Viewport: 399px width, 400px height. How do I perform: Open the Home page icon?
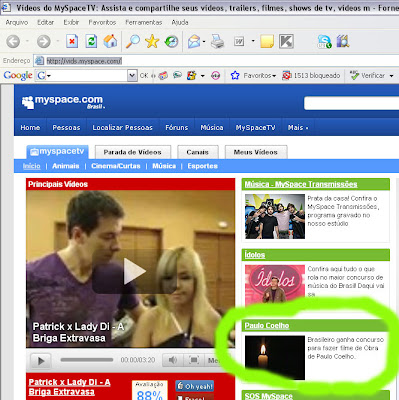tap(110, 41)
